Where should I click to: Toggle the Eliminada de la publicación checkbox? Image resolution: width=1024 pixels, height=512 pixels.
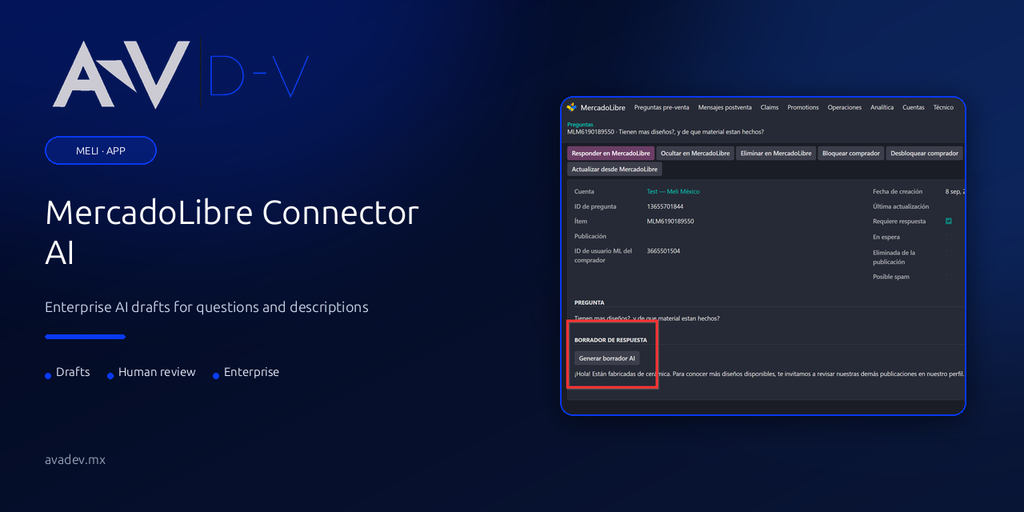coord(948,253)
